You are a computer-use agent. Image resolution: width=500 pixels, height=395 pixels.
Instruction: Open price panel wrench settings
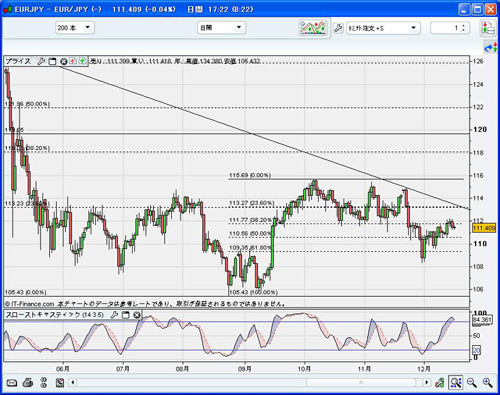click(x=41, y=61)
